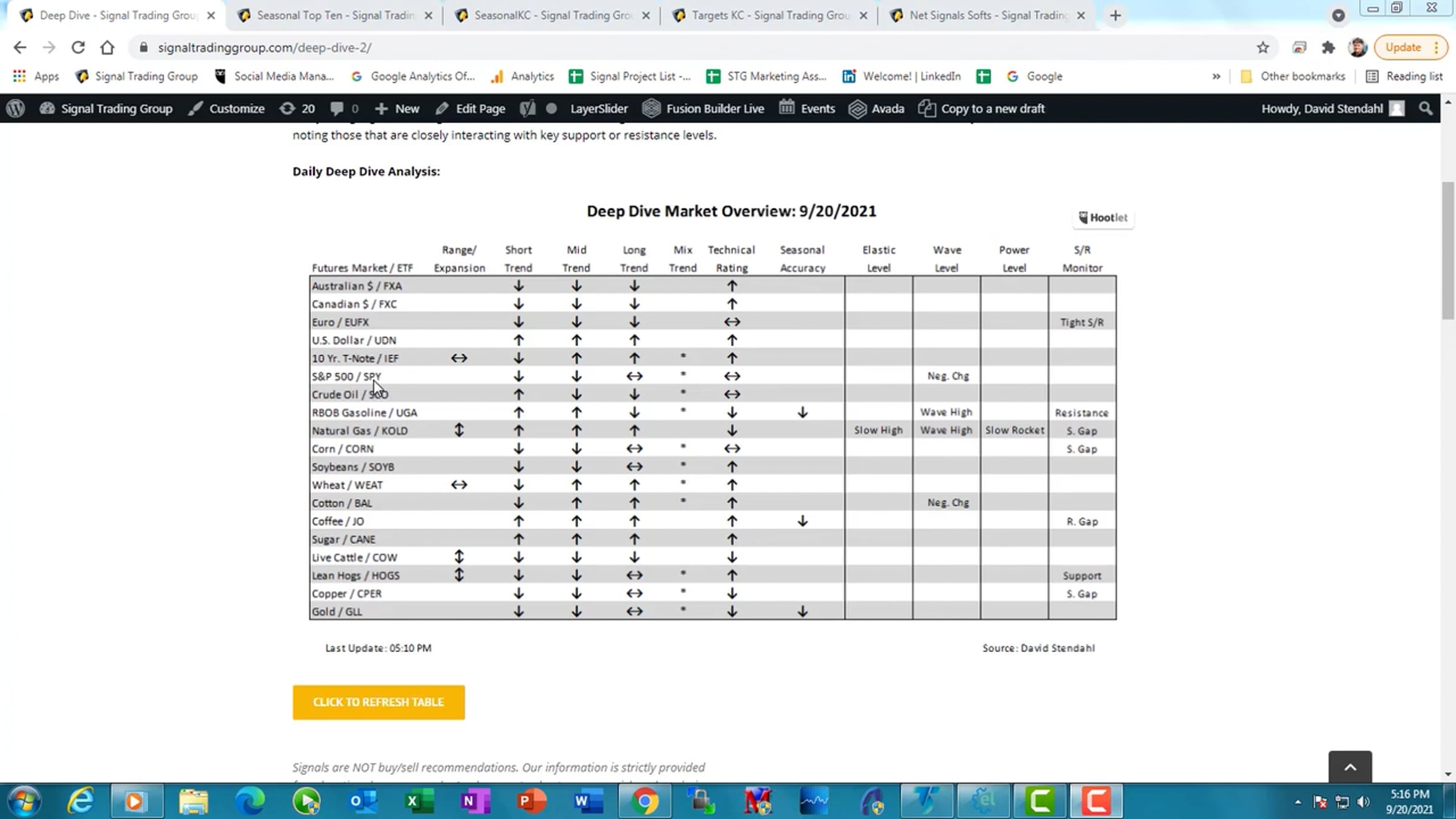Screen dimensions: 1456x819
Task: Open the New content admin menu
Action: coord(397,109)
